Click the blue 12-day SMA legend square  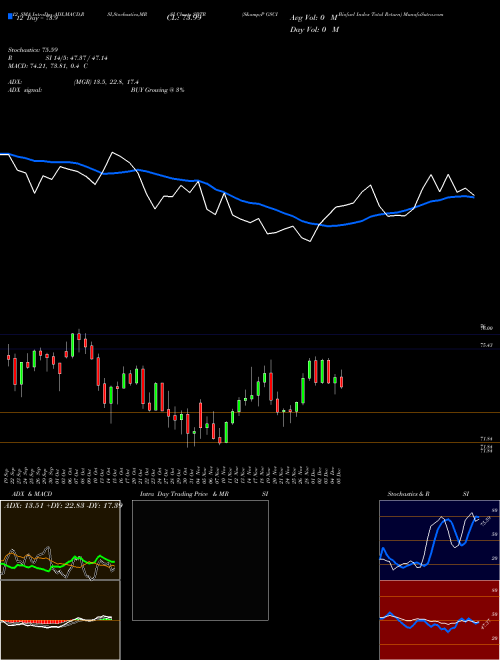click(x=10, y=17)
